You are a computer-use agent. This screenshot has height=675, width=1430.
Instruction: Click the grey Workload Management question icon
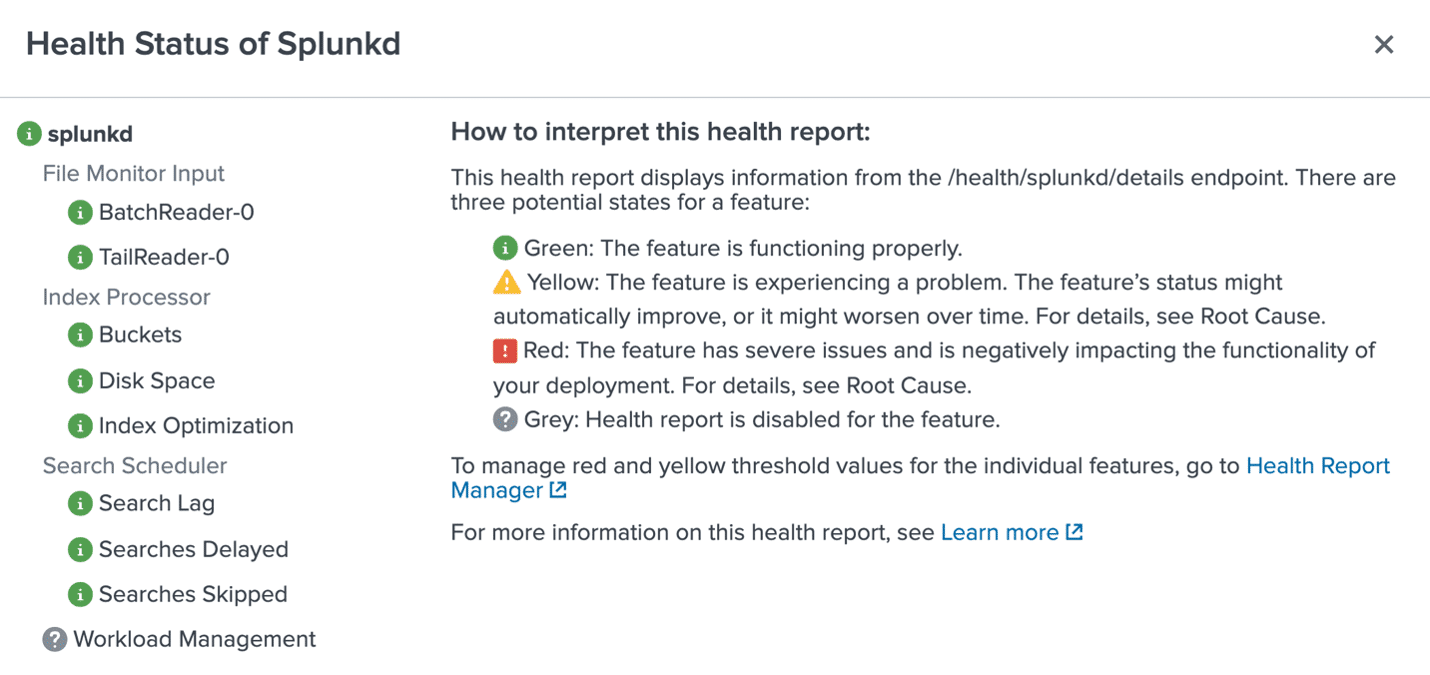tap(55, 639)
